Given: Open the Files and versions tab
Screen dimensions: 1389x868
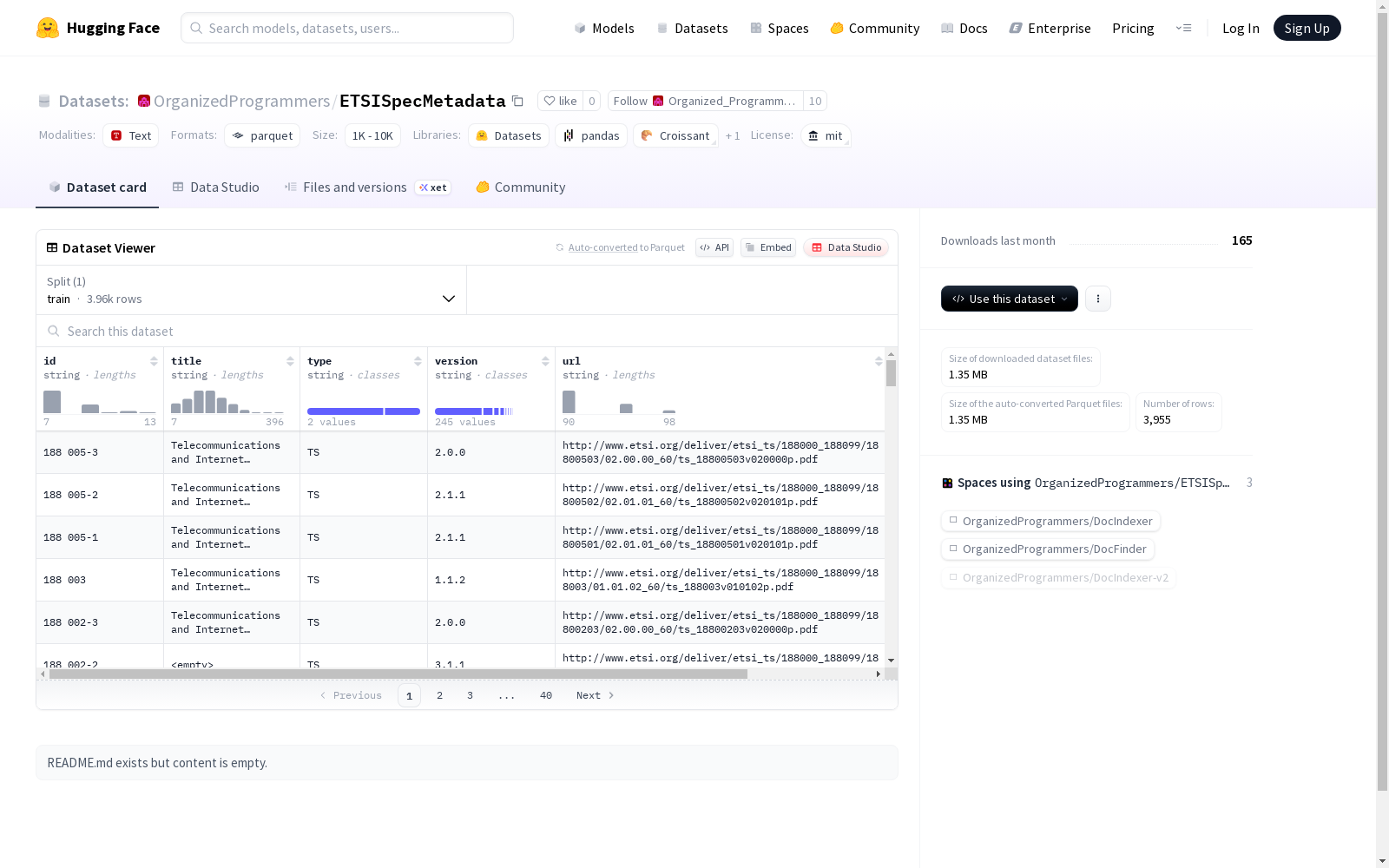Looking at the screenshot, I should click(368, 187).
